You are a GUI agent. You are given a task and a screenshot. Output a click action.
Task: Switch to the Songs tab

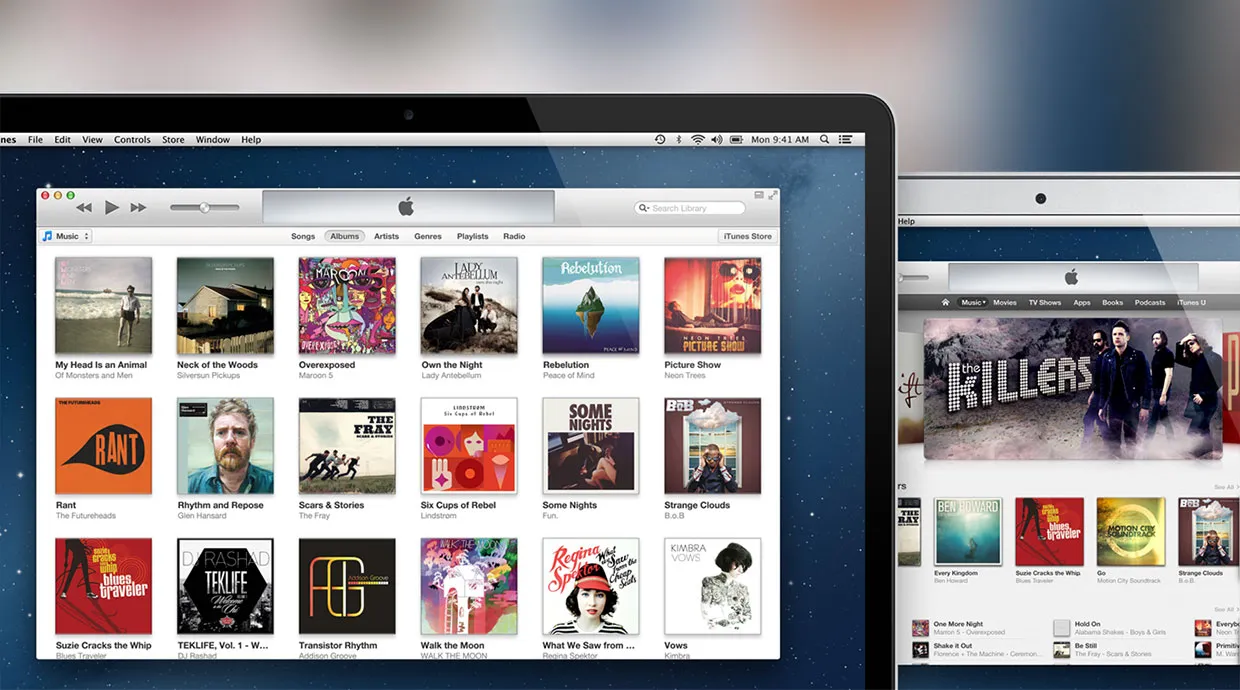[x=303, y=237]
